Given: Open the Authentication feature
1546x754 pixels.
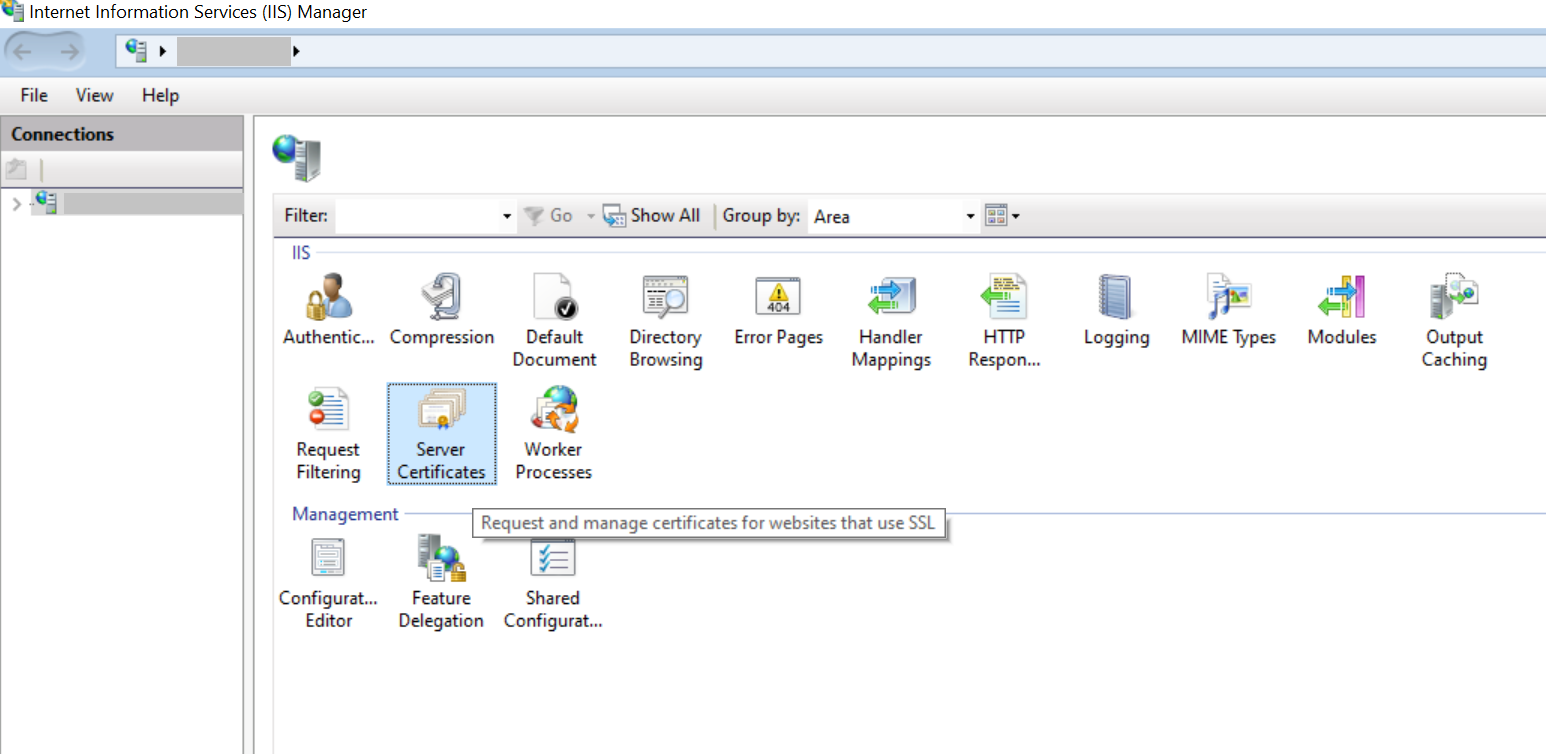Looking at the screenshot, I should click(x=328, y=310).
